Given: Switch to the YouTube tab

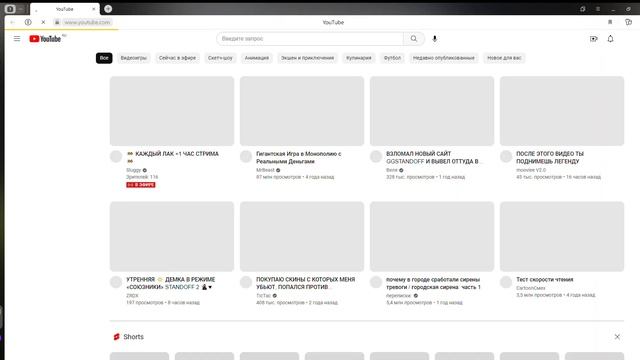Looking at the screenshot, I should point(64,9).
